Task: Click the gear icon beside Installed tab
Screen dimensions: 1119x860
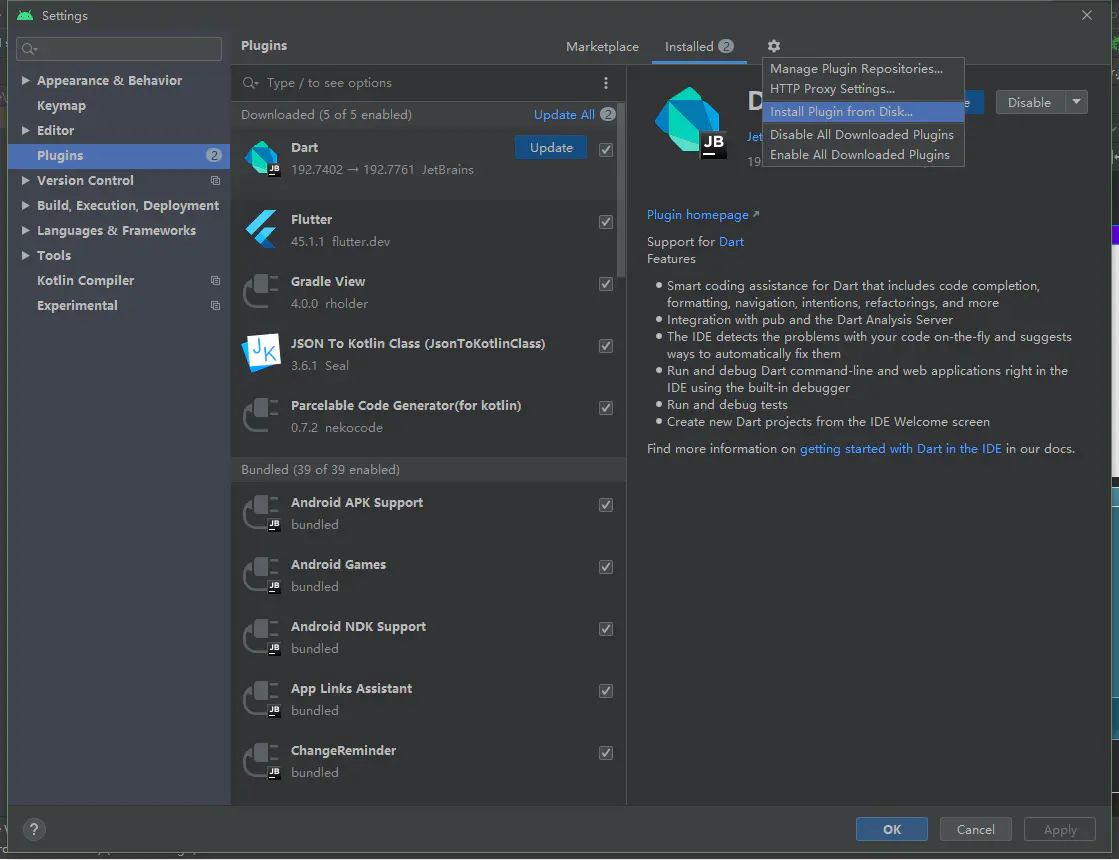Action: tap(773, 46)
